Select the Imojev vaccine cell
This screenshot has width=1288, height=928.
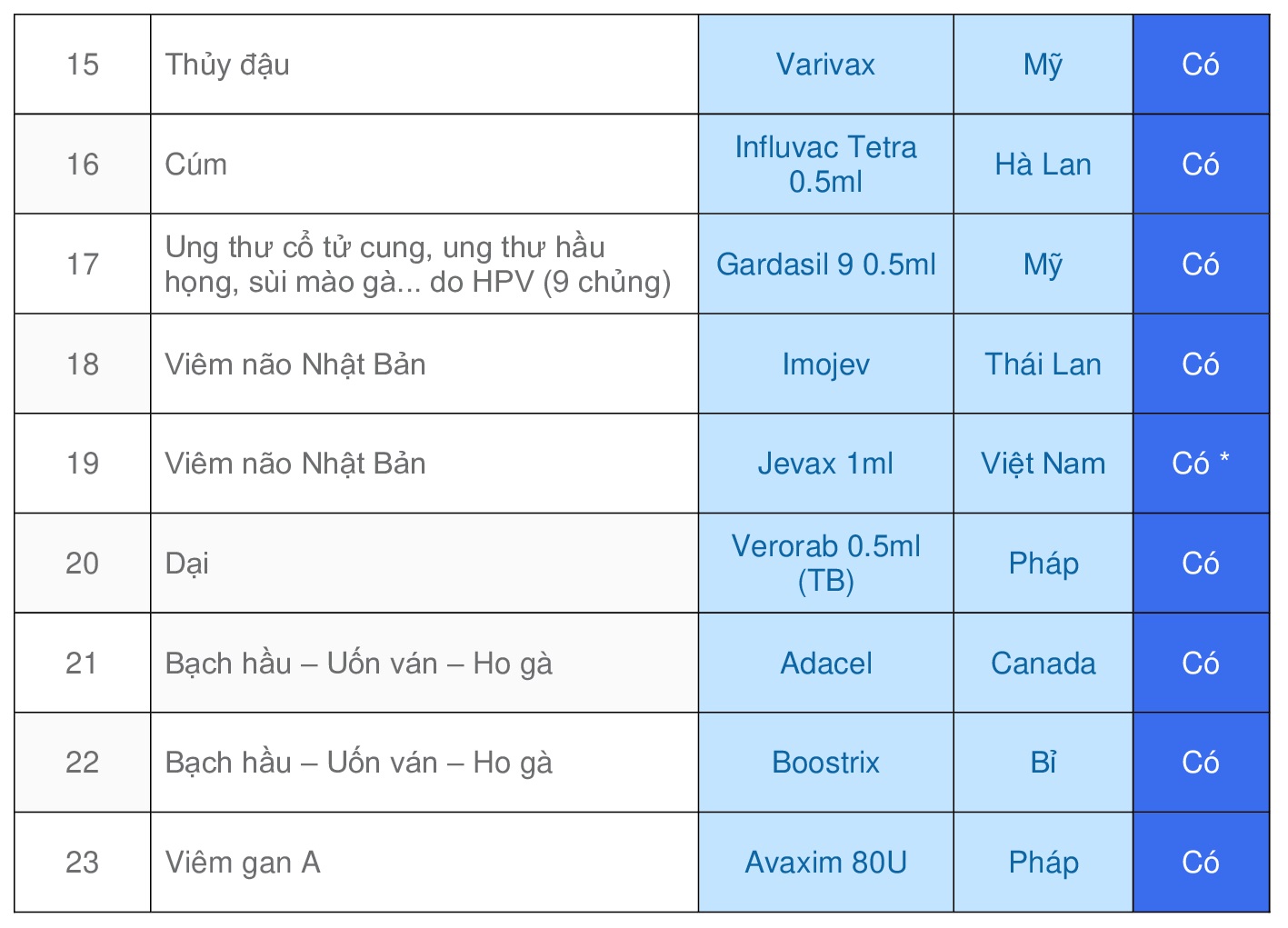tap(825, 364)
